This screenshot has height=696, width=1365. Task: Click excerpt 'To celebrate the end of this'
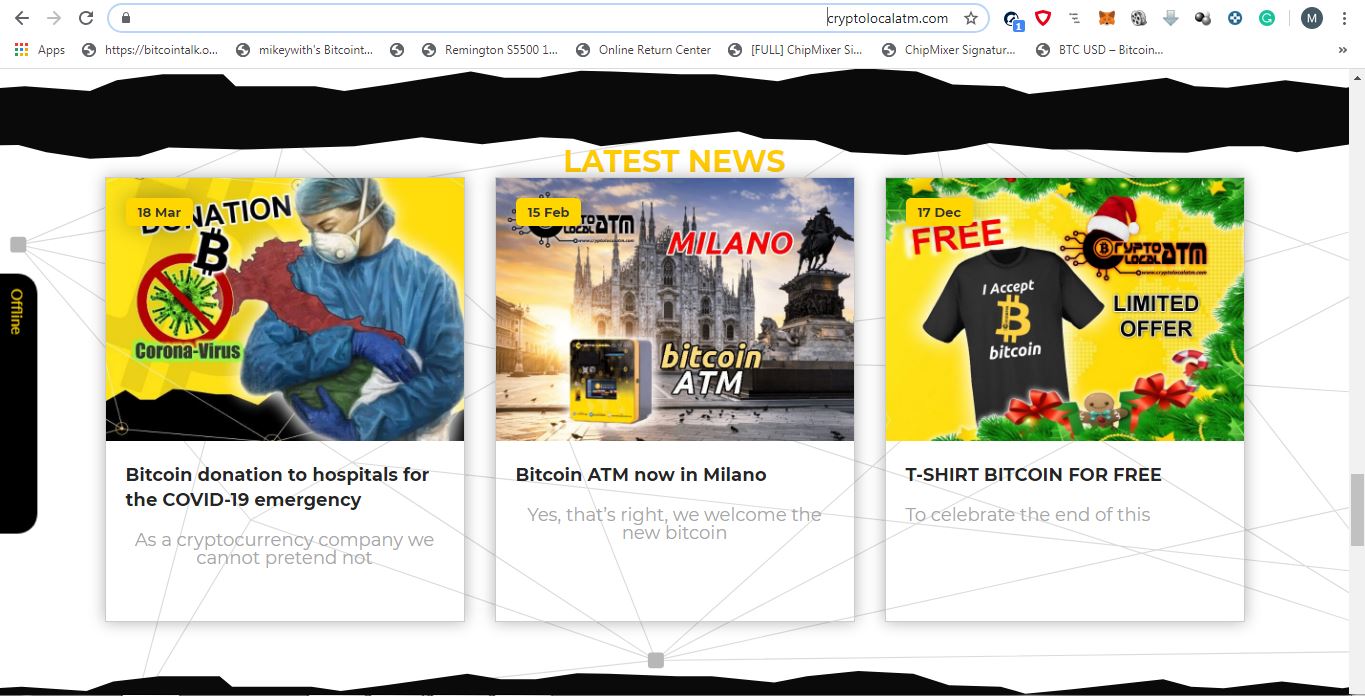pyautogui.click(x=1028, y=515)
